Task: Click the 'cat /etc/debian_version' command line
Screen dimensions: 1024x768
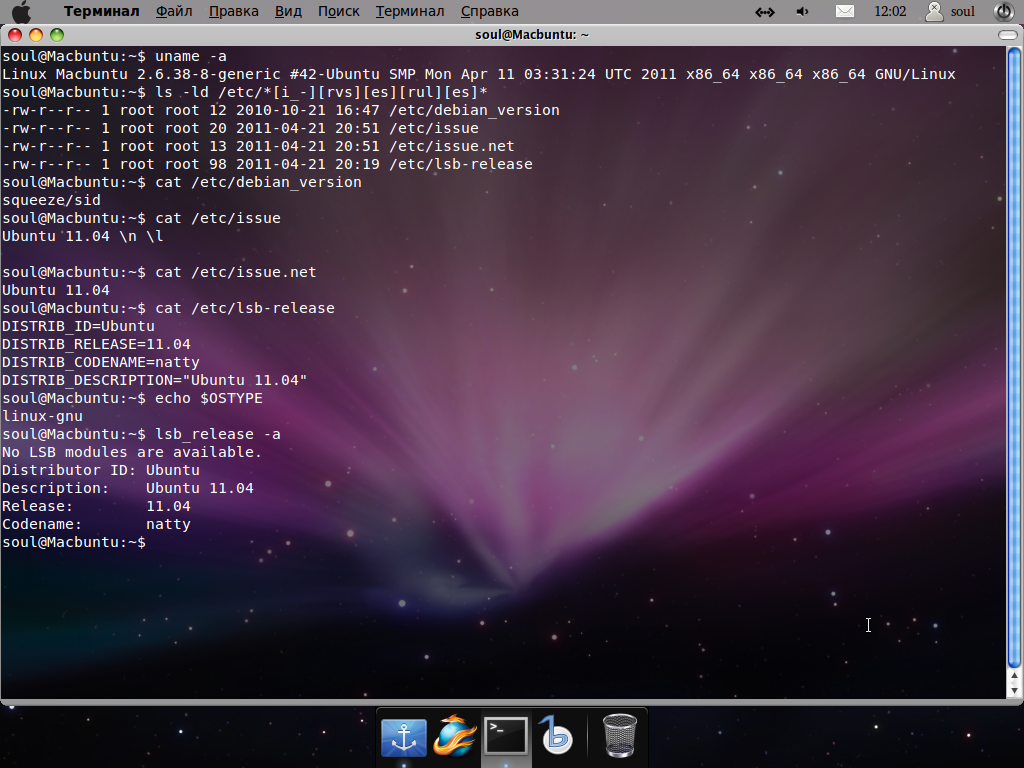Action: (x=182, y=182)
